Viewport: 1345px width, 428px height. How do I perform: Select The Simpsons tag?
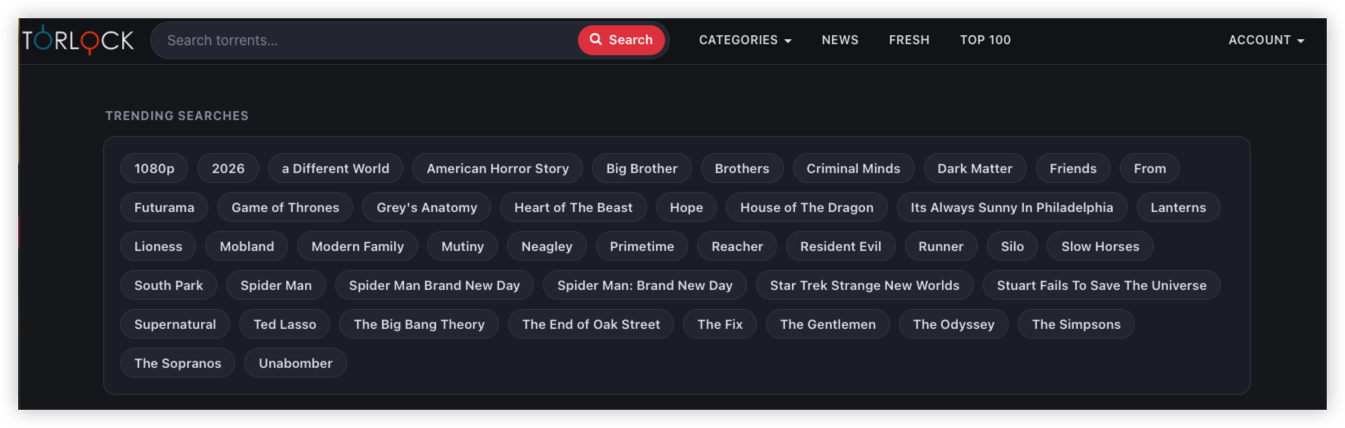click(x=1076, y=324)
